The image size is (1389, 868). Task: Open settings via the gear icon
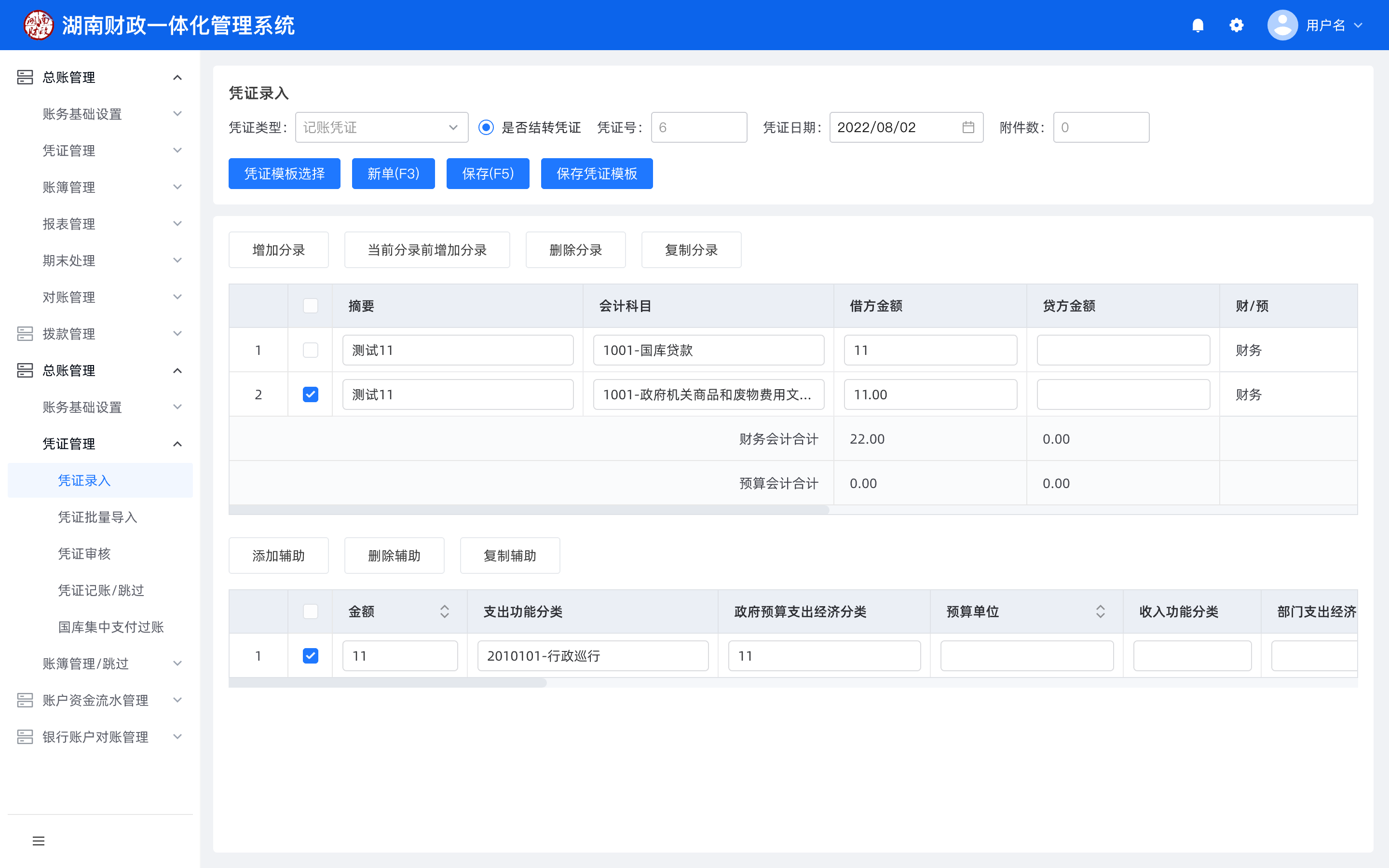(x=1236, y=25)
